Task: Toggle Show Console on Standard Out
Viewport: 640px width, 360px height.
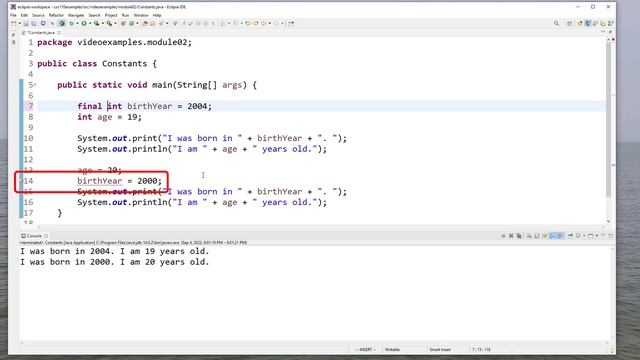Action: point(552,236)
